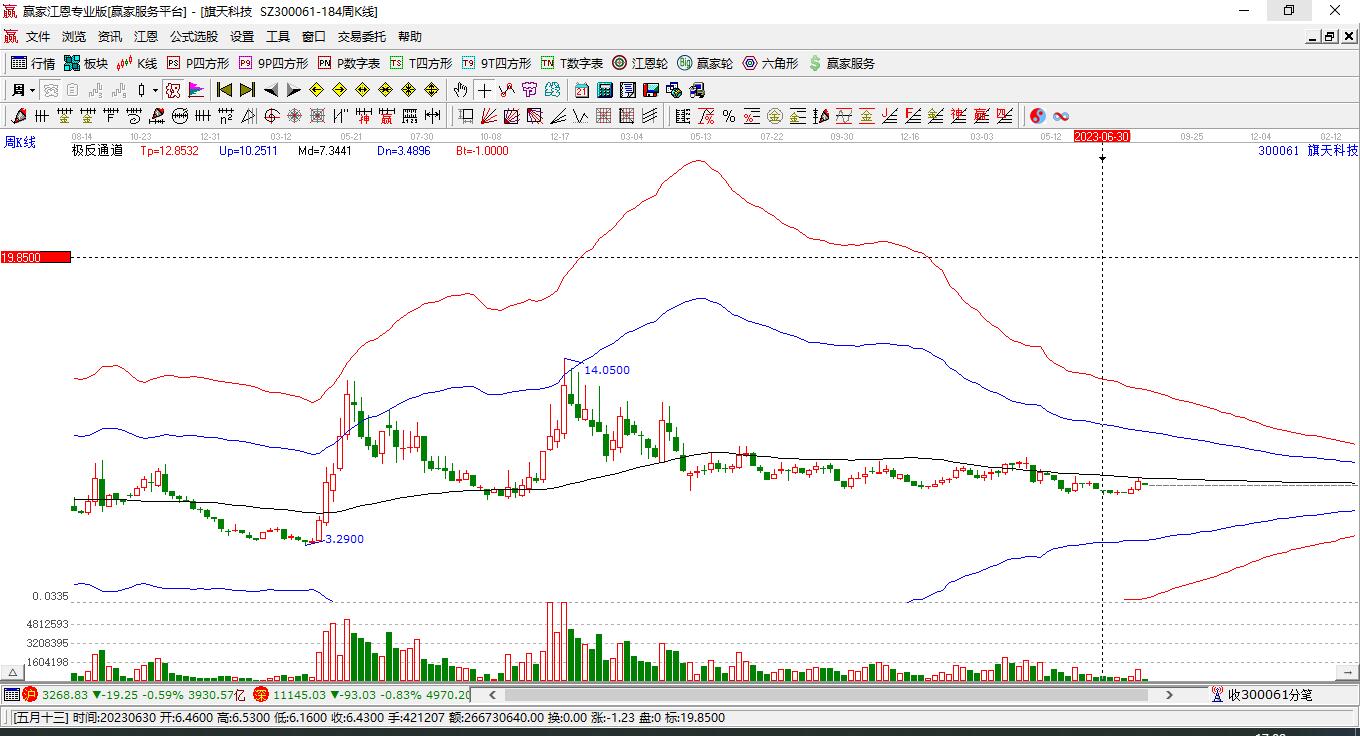This screenshot has height=736, width=1360.
Task: Open the 9P四方形 tool
Action: [273, 63]
